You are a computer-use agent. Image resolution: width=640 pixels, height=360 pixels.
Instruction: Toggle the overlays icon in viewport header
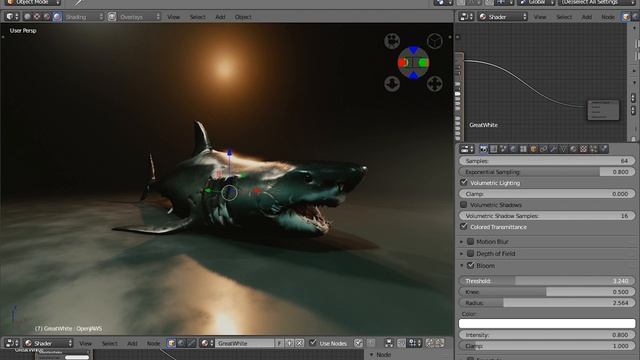pyautogui.click(x=112, y=17)
